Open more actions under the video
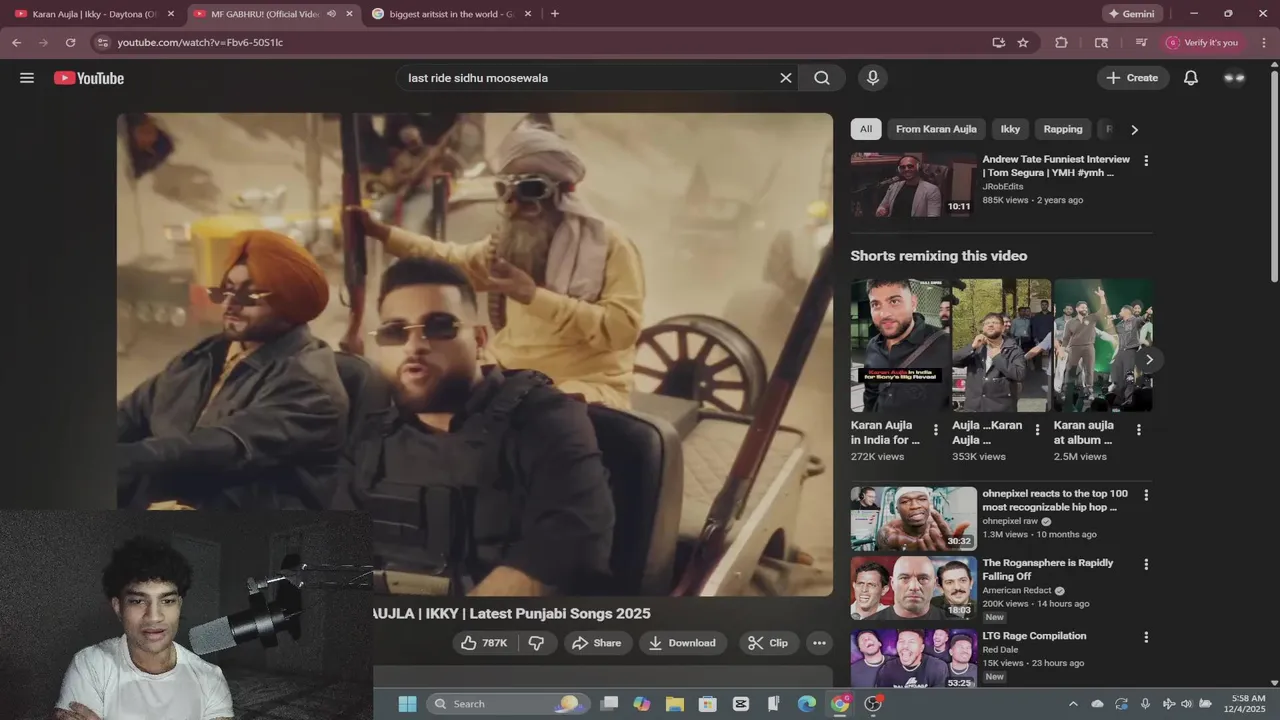This screenshot has height=720, width=1280. (x=819, y=643)
